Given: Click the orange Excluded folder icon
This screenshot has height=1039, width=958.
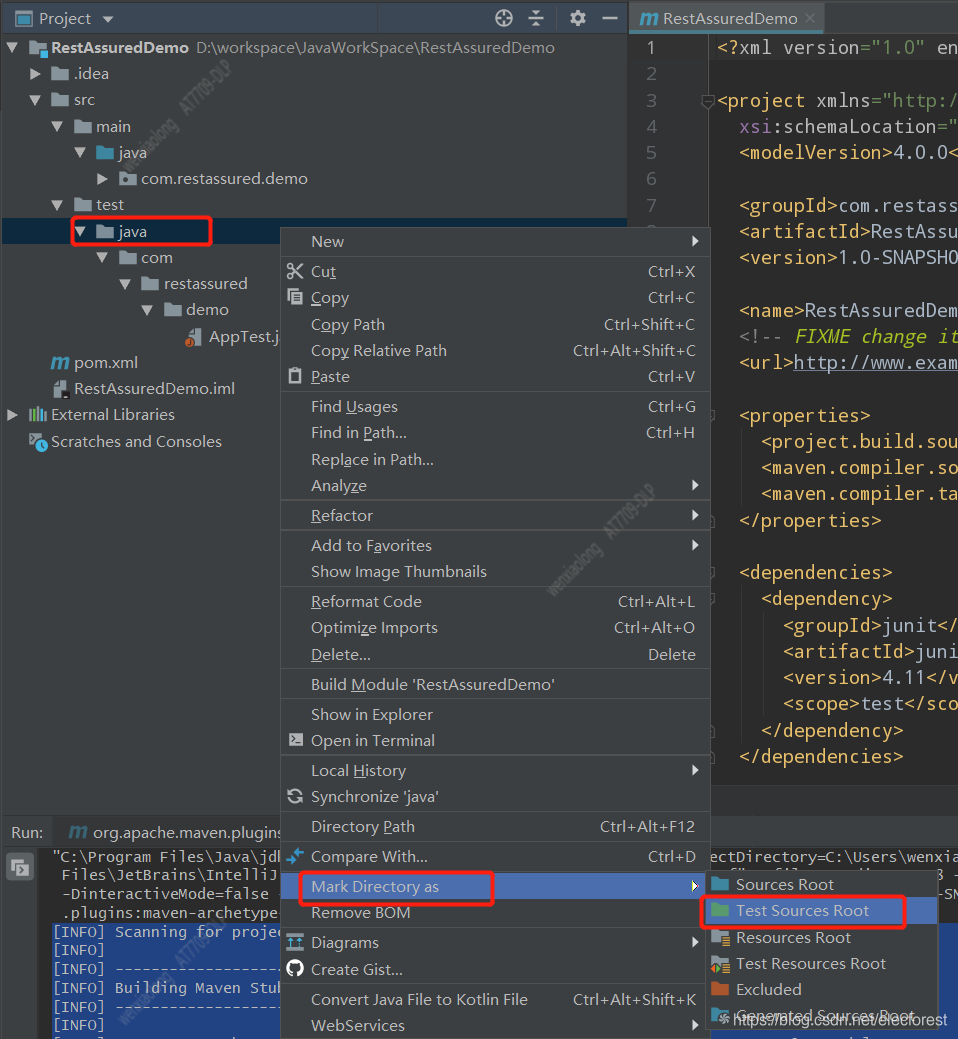Looking at the screenshot, I should [x=719, y=989].
